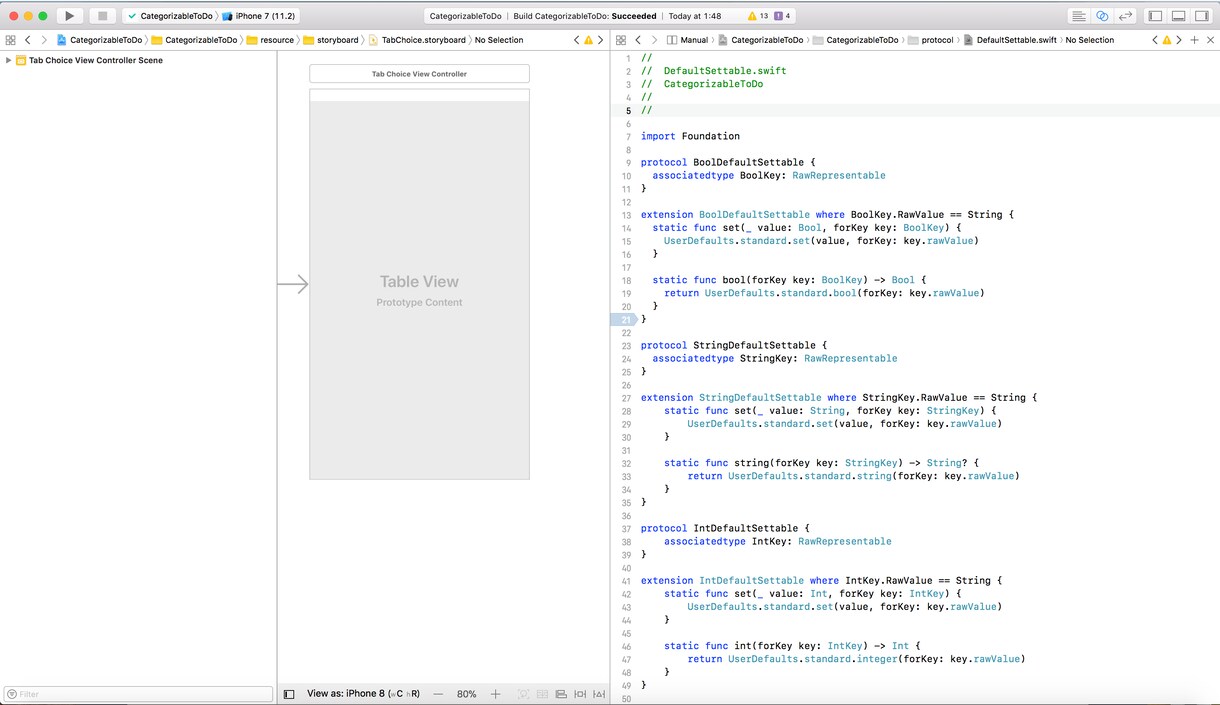The image size is (1220, 705).
Task: Click 'associatedtype IntKey: RawRepresentable' line
Action: click(x=778, y=541)
